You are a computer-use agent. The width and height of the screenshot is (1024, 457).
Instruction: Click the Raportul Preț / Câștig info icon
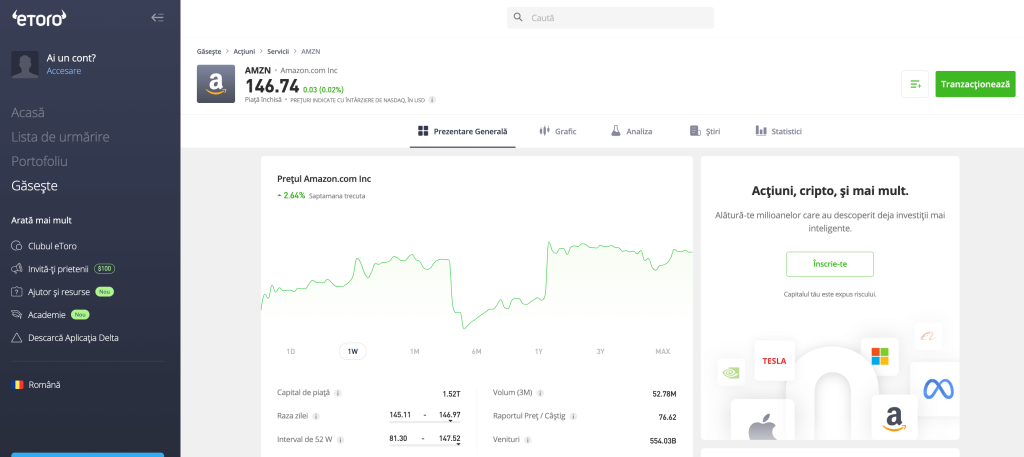pos(573,416)
